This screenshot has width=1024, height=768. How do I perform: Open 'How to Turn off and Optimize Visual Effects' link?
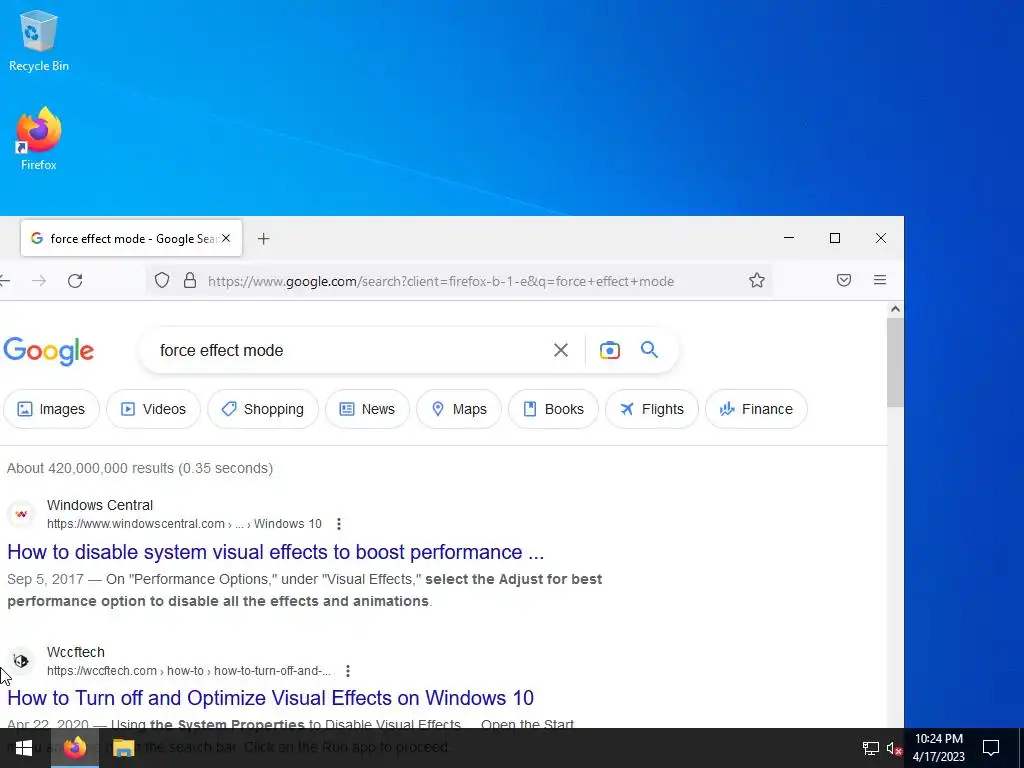pyautogui.click(x=270, y=698)
